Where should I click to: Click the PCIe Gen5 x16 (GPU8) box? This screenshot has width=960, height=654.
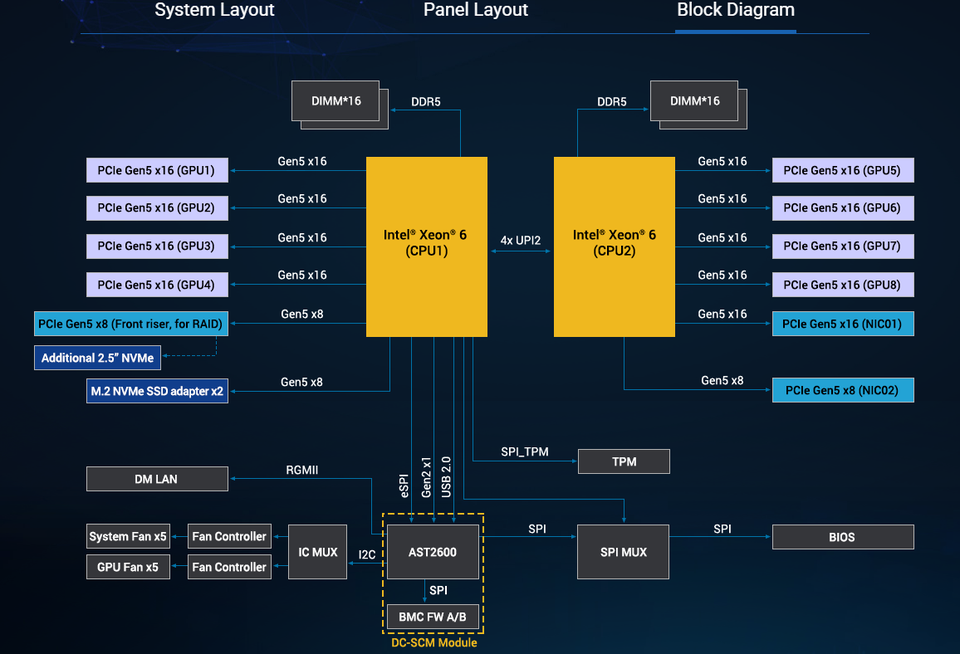(842, 285)
